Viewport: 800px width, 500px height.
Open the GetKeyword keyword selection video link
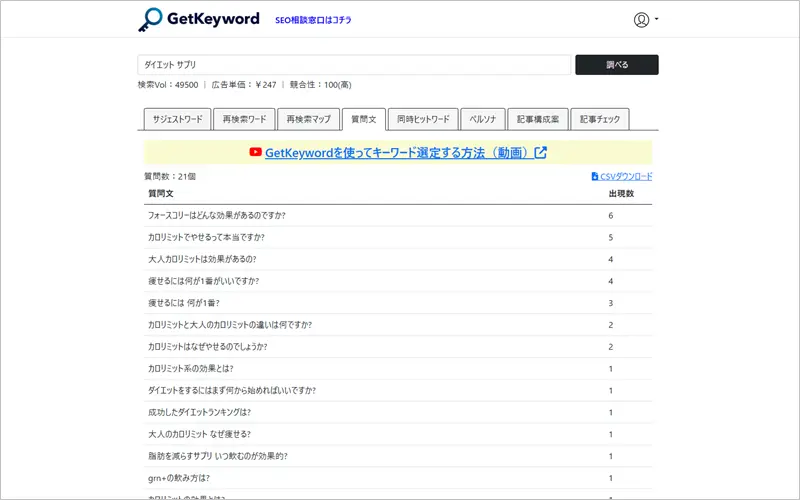coord(398,153)
